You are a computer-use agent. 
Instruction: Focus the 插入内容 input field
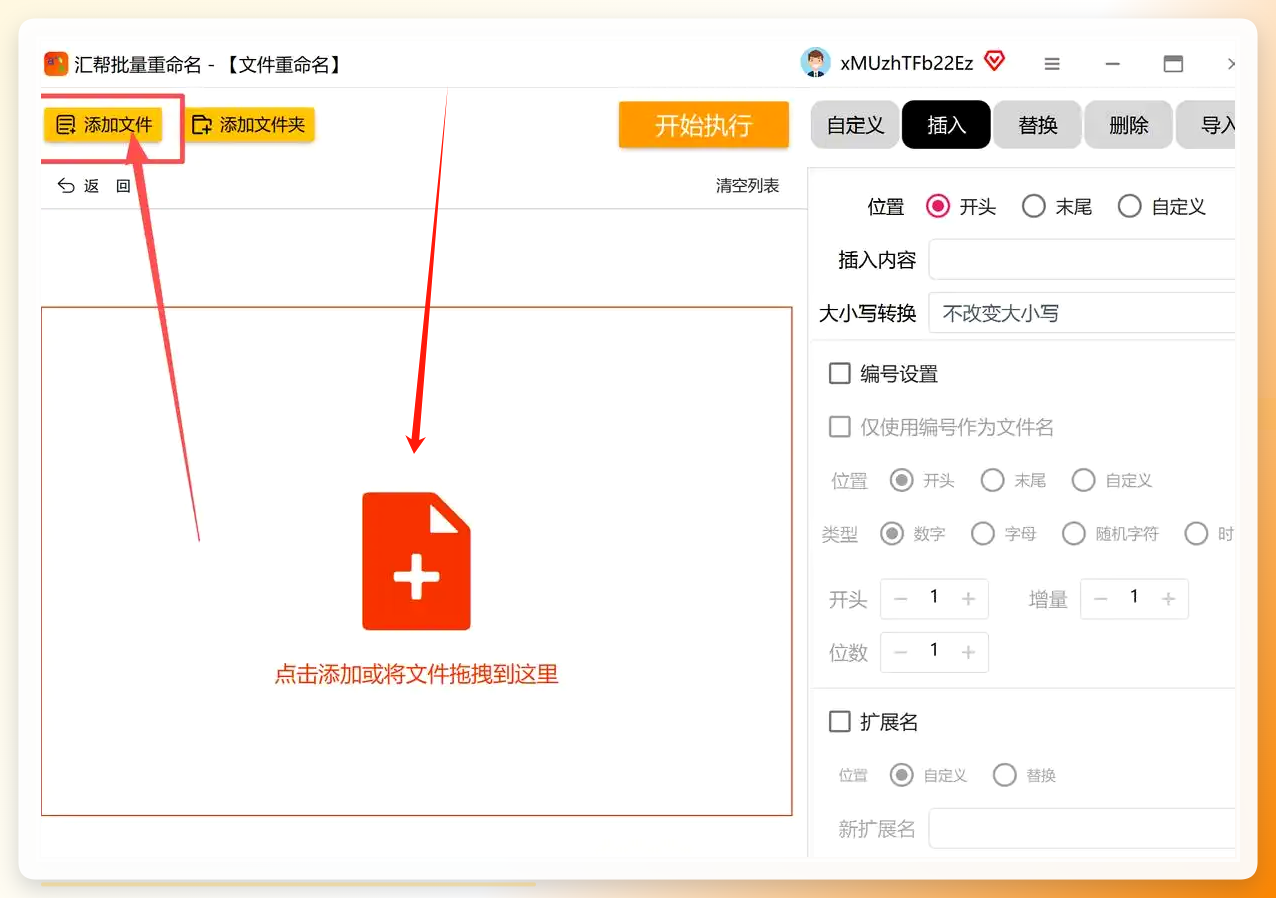tap(1083, 260)
